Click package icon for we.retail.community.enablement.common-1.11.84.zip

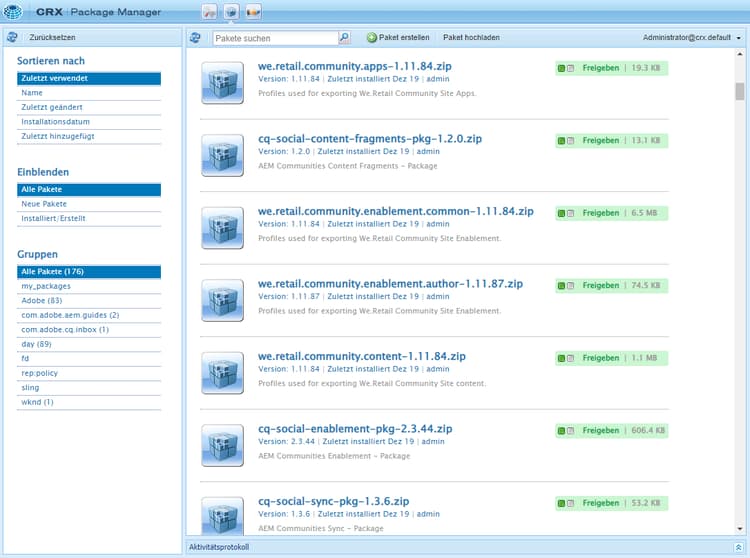pos(222,228)
